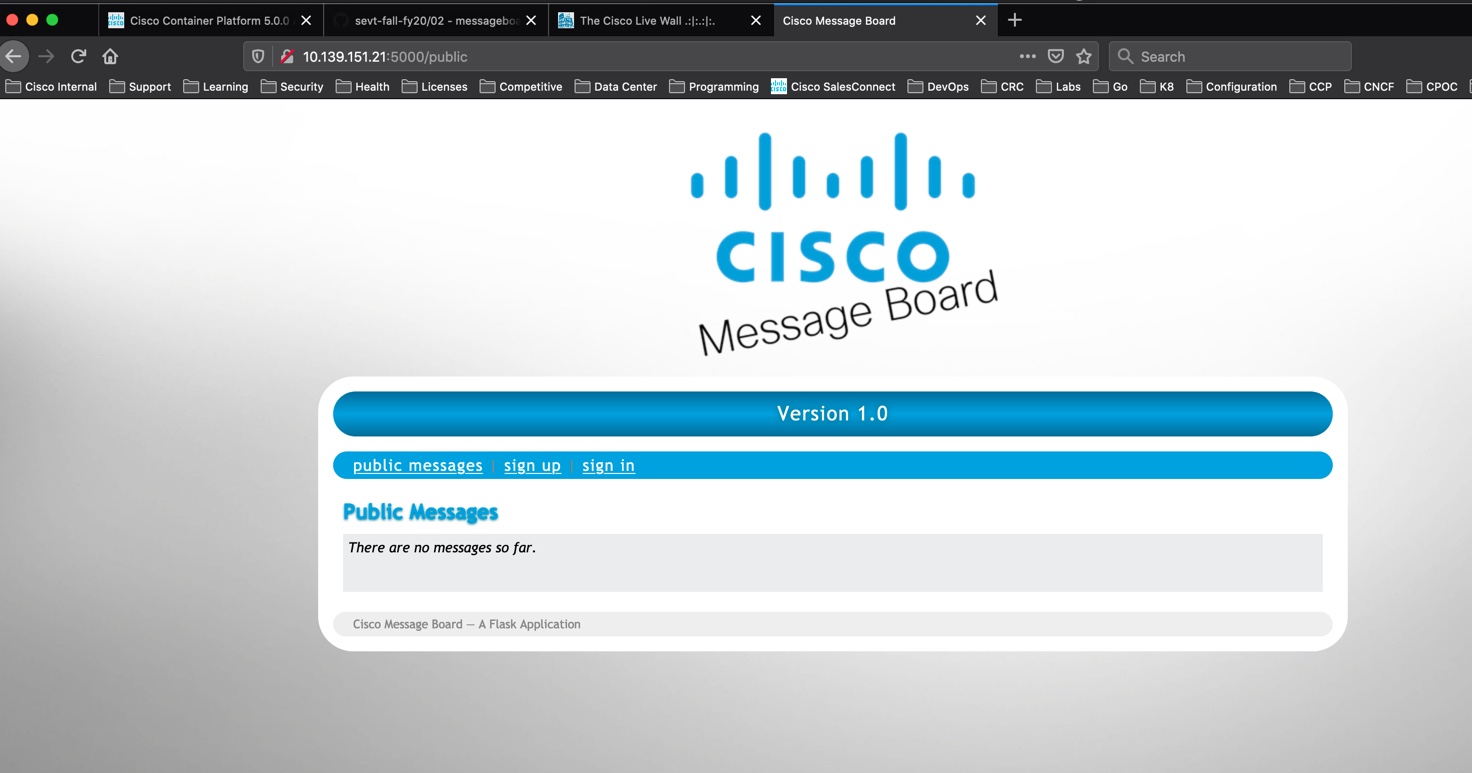This screenshot has height=773, width=1472.
Task: Click the sign in link
Action: (608, 466)
